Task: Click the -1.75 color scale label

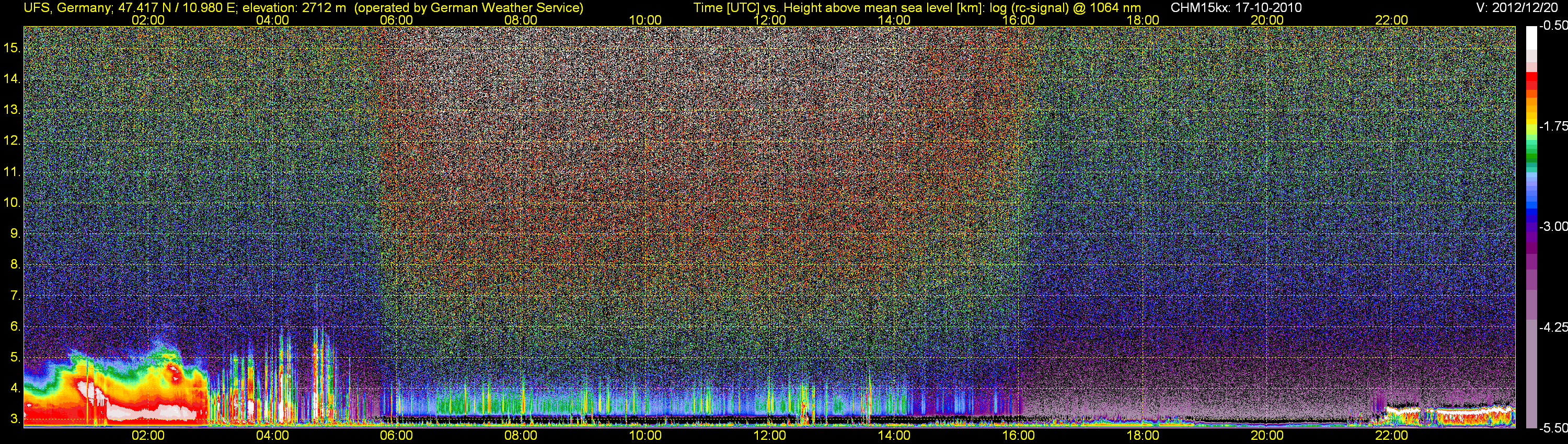Action: click(x=1553, y=126)
